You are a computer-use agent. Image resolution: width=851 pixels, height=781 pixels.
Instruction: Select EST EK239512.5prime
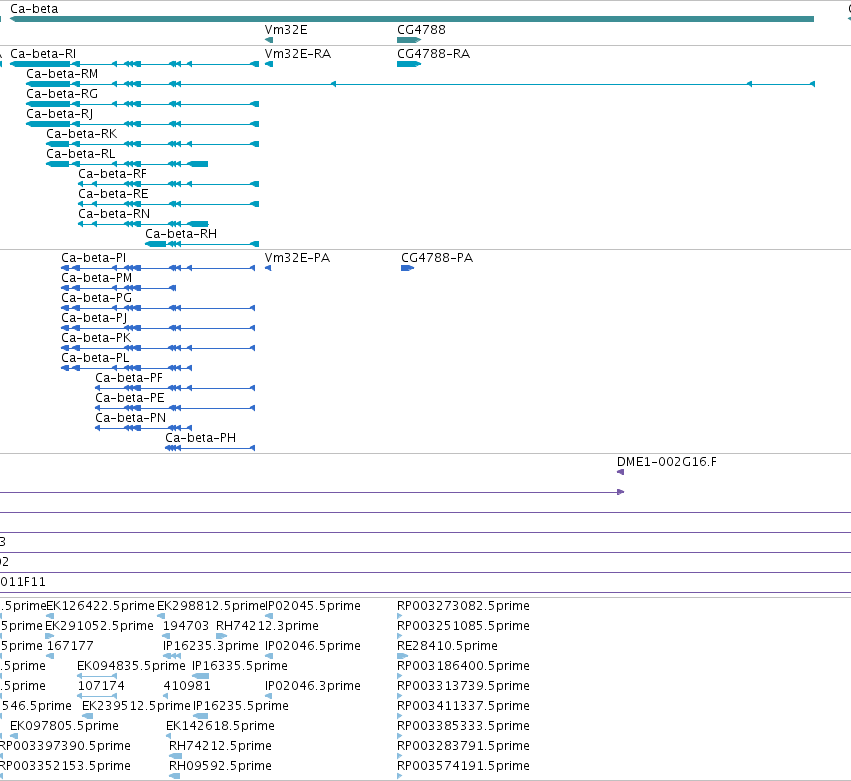136,706
